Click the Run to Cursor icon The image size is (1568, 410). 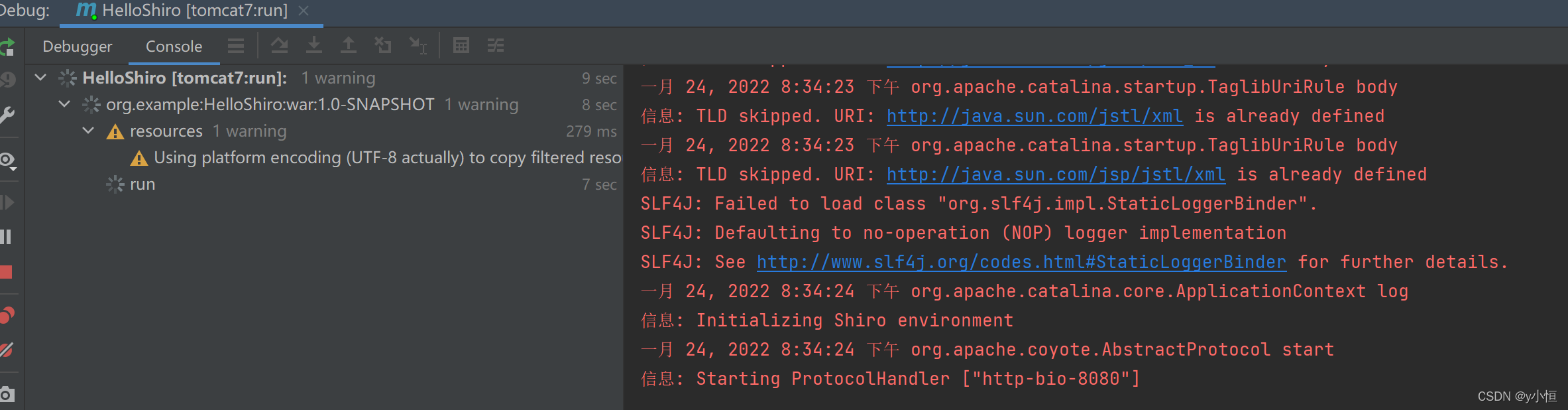click(418, 45)
